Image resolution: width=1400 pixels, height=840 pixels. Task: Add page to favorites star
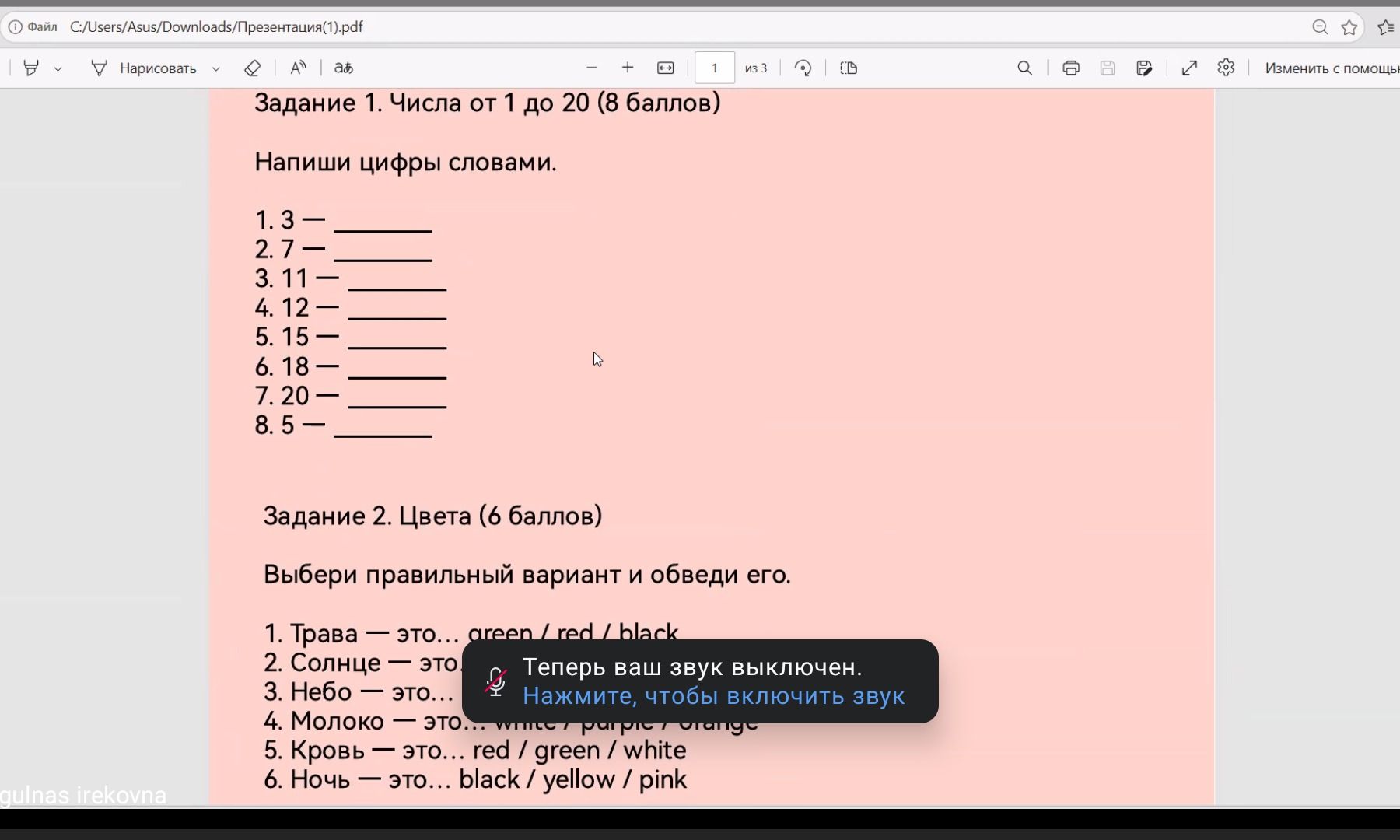tap(1349, 27)
